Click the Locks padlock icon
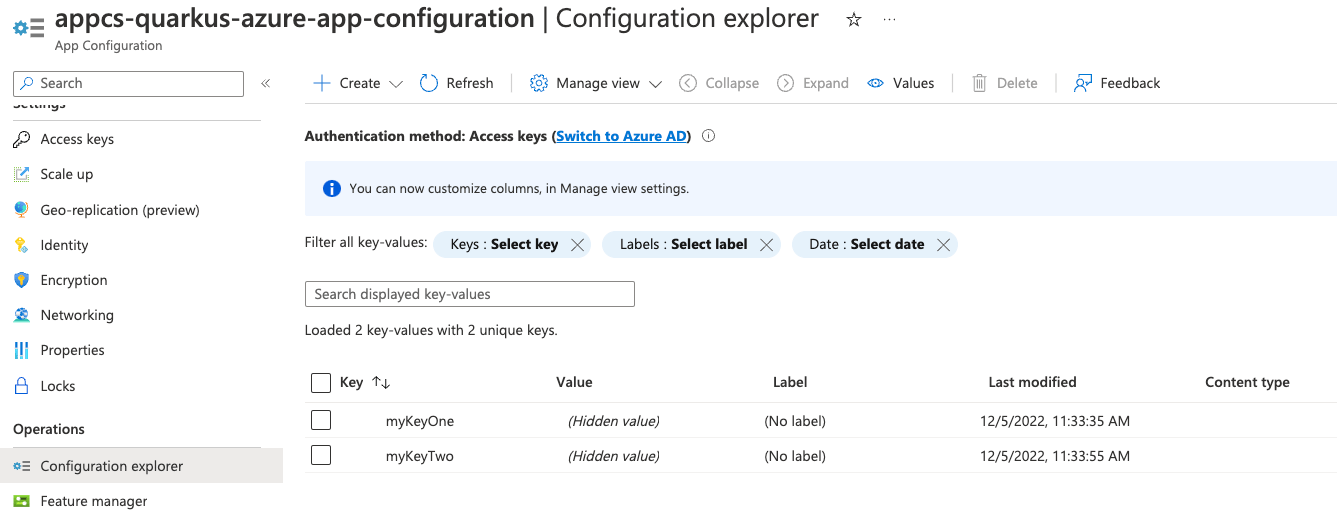This screenshot has width=1337, height=517. tap(21, 386)
